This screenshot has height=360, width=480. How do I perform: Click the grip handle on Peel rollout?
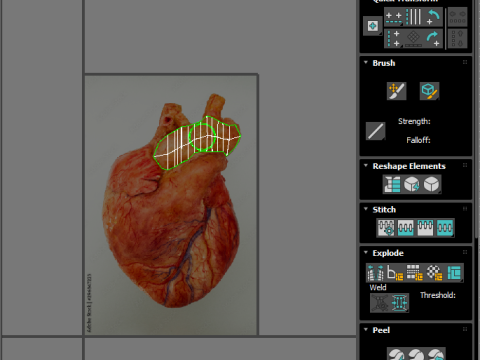click(x=465, y=329)
